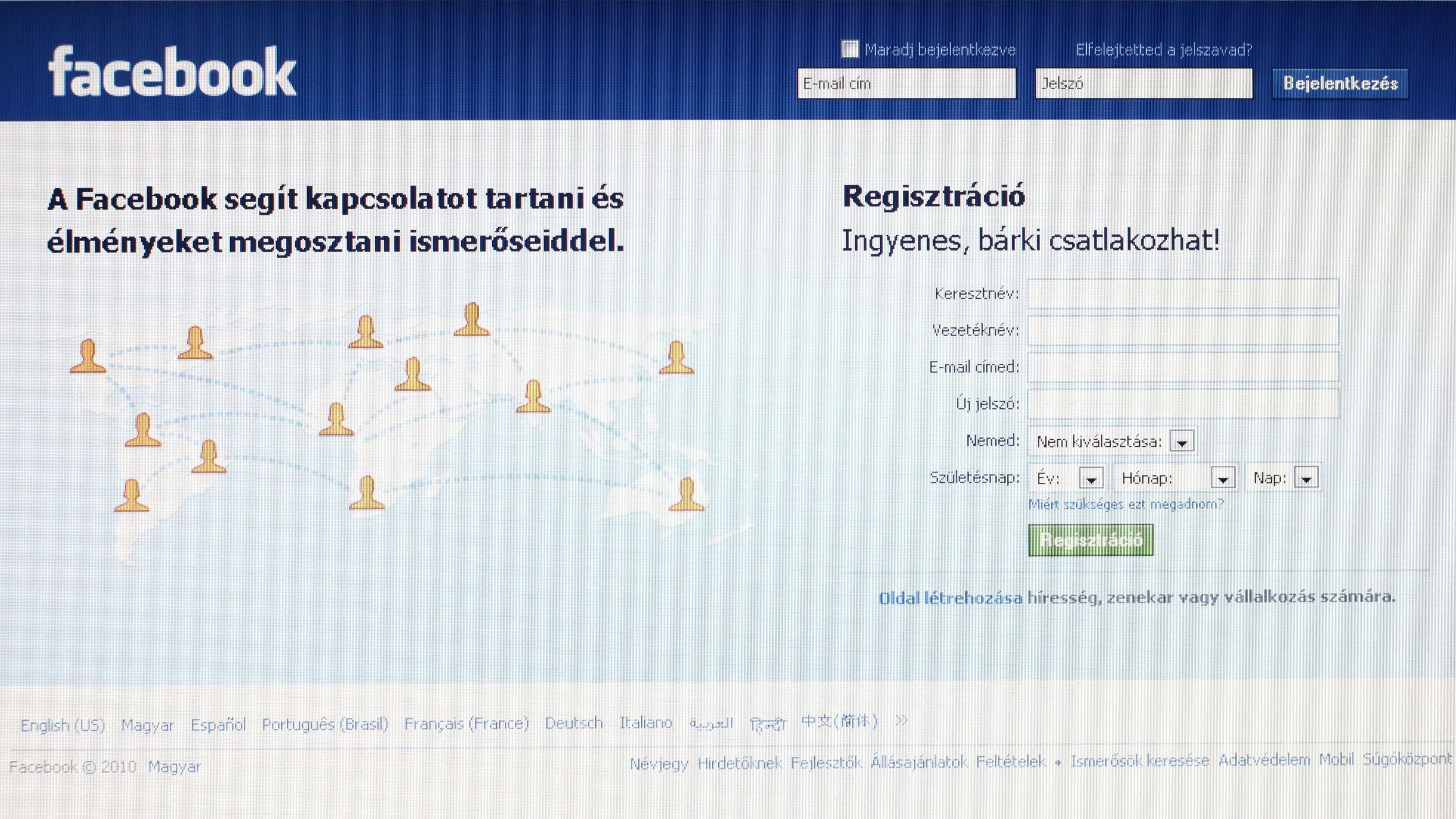This screenshot has width=1456, height=819.
Task: Open 'Elfelejtetted a jelszavad?' link
Action: [x=1164, y=50]
